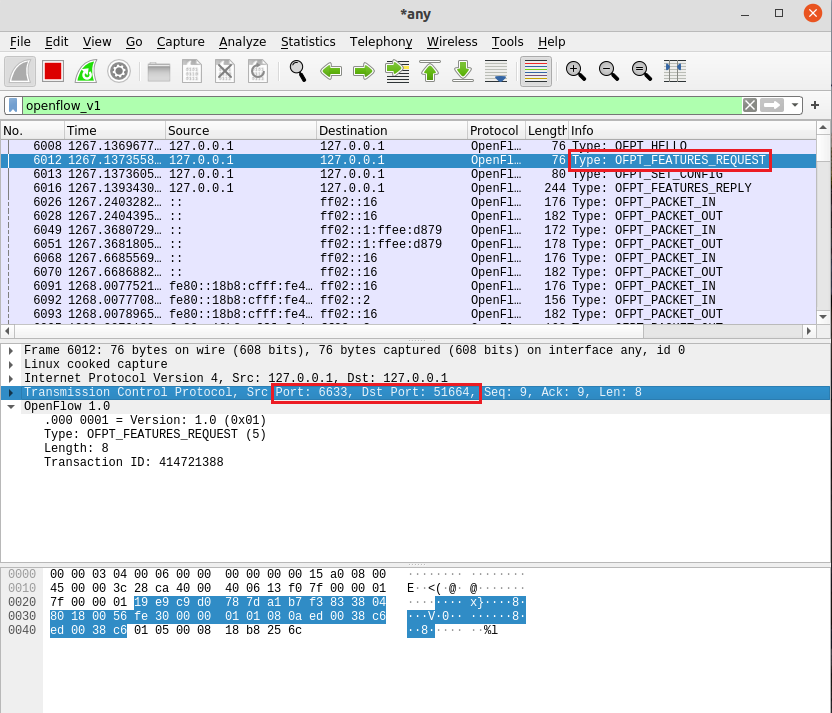Save the capture file icon
This screenshot has width=832, height=713.
click(192, 71)
